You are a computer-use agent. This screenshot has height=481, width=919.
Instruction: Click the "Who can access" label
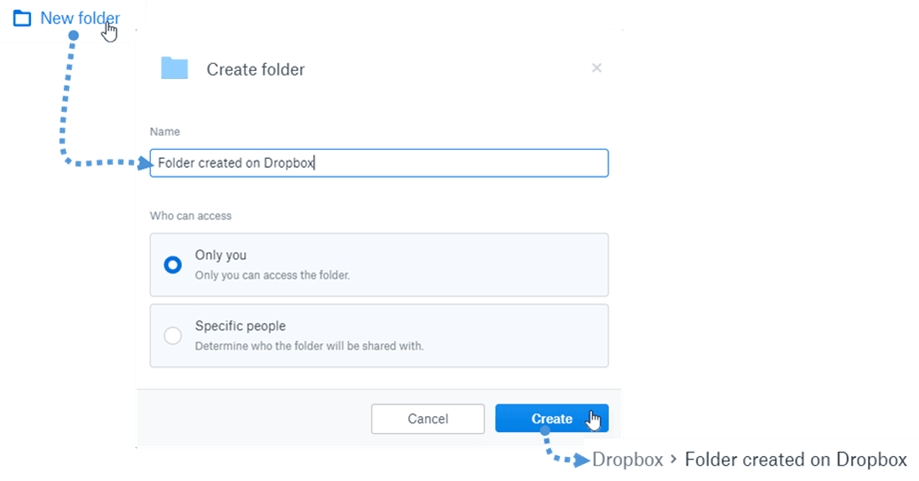(190, 215)
